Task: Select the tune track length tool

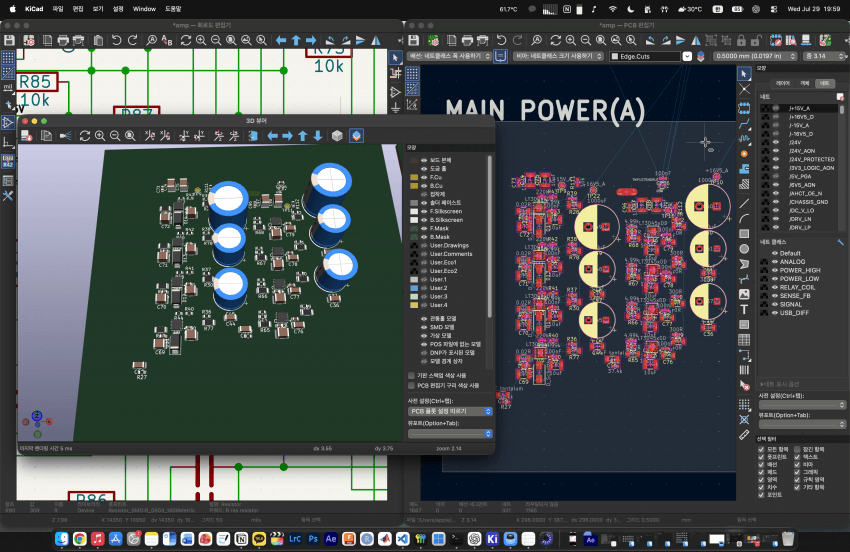Action: 744,138
